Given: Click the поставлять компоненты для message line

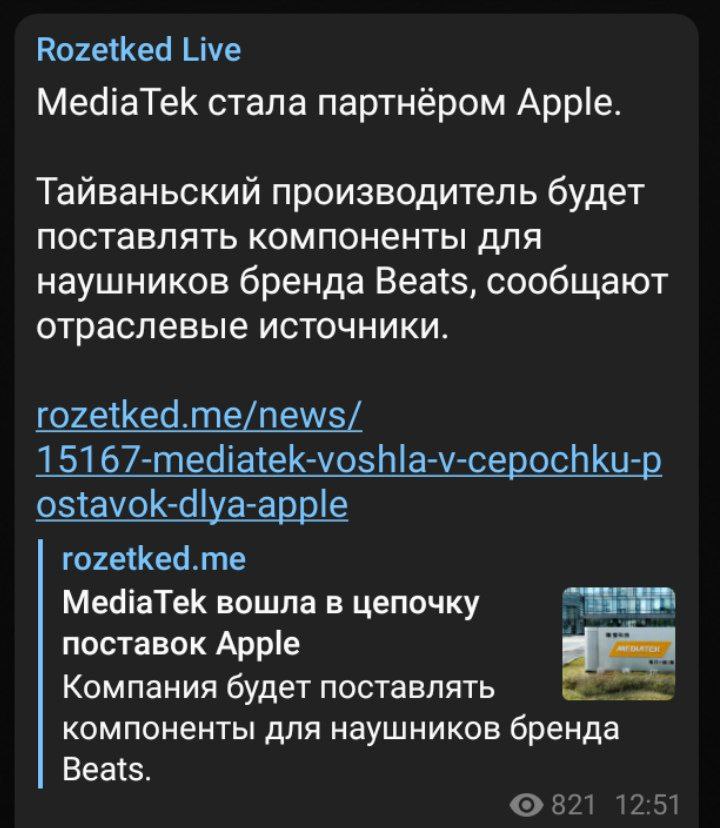Looking at the screenshot, I should [x=289, y=237].
